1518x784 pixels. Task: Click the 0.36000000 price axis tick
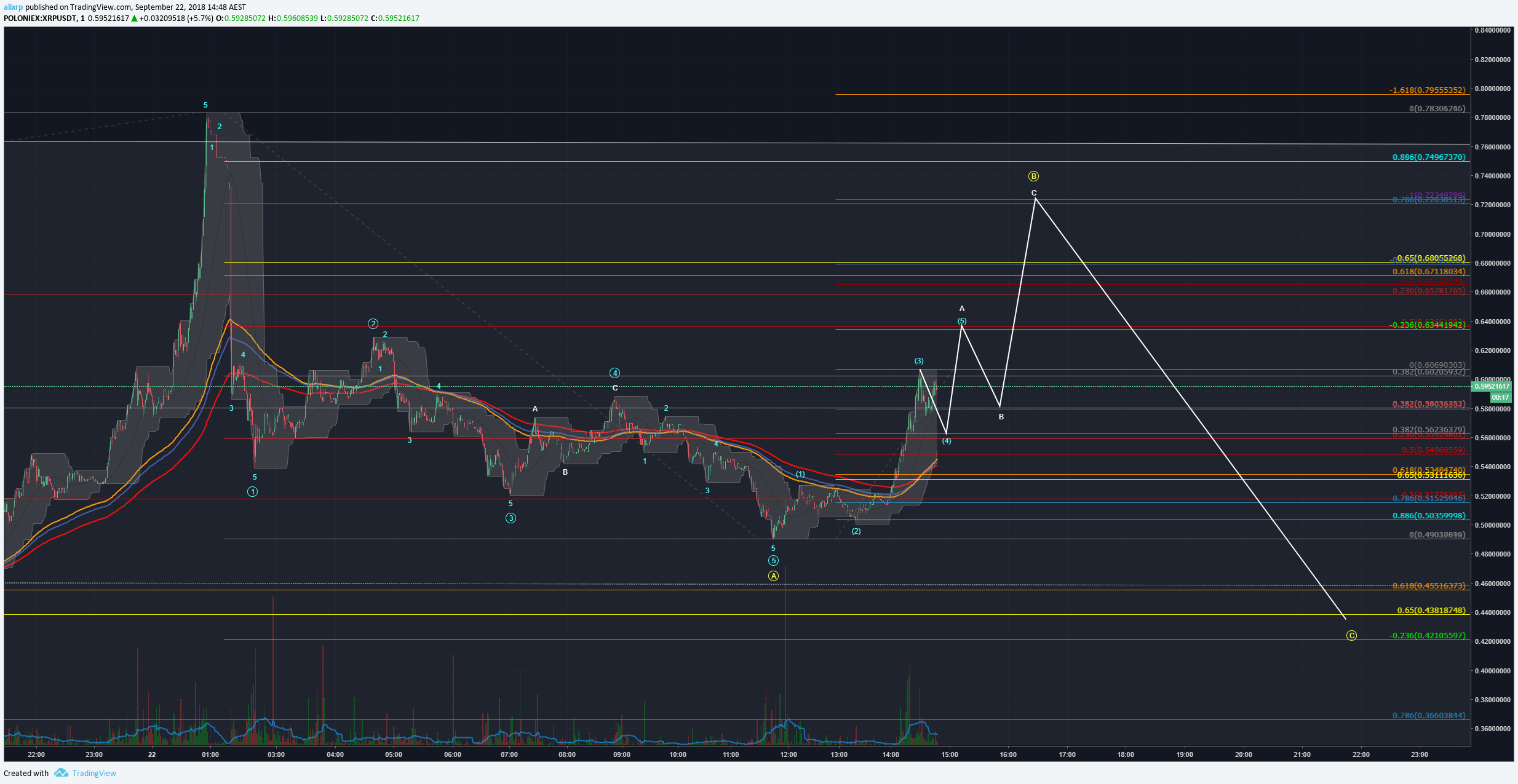1492,729
